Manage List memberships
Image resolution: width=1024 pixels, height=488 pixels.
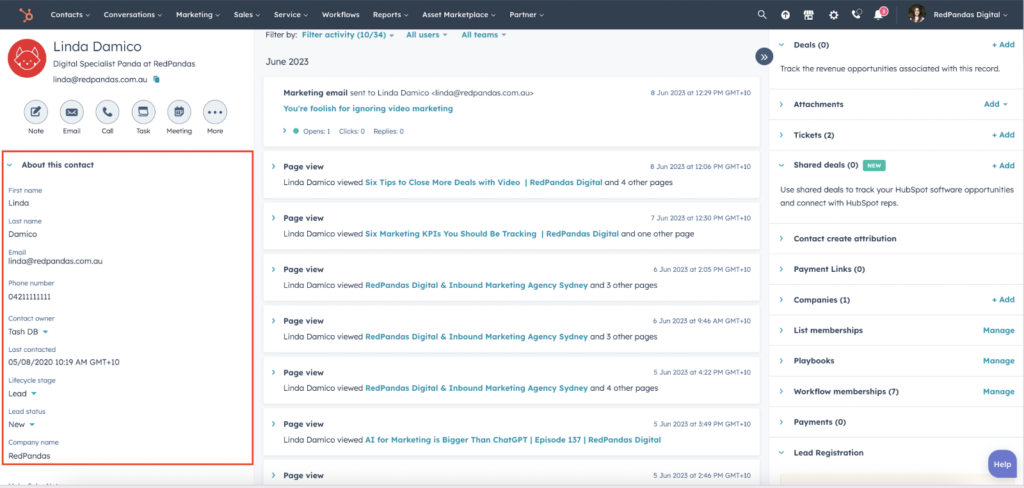[x=999, y=331]
